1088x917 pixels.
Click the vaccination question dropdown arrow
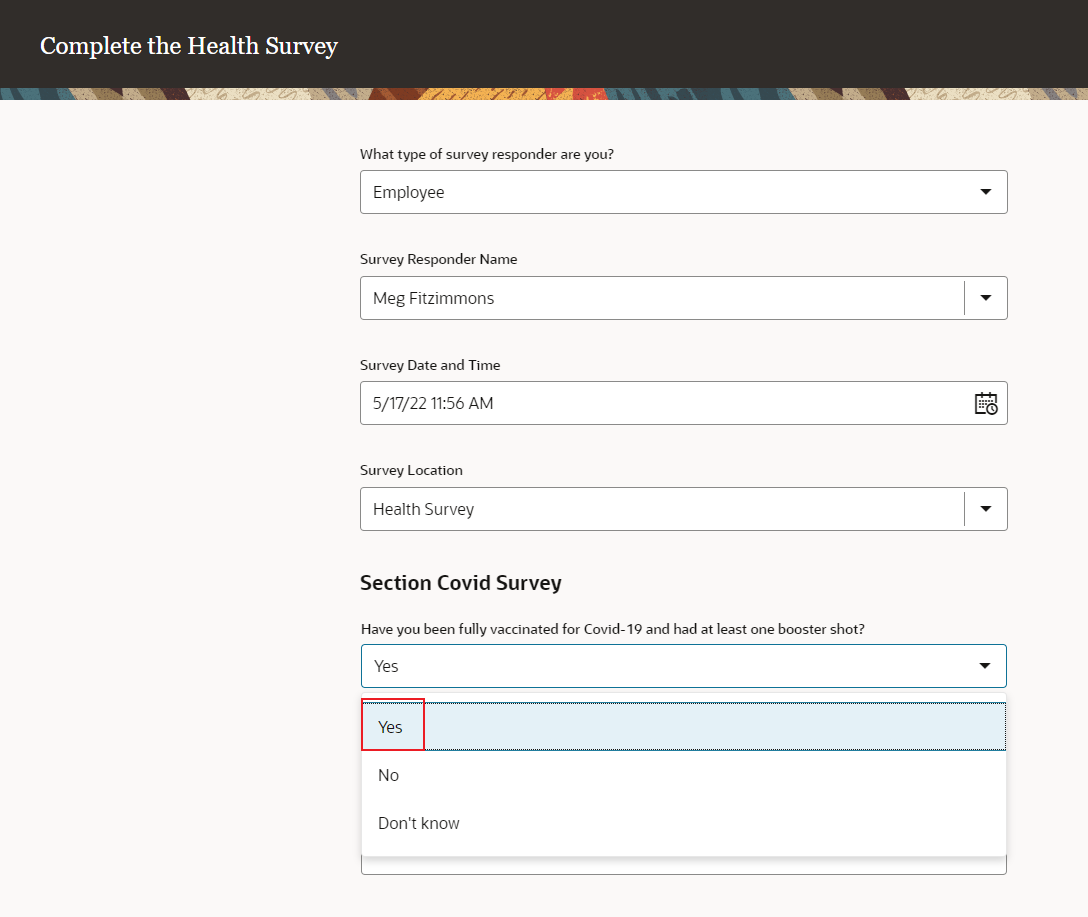tap(986, 665)
